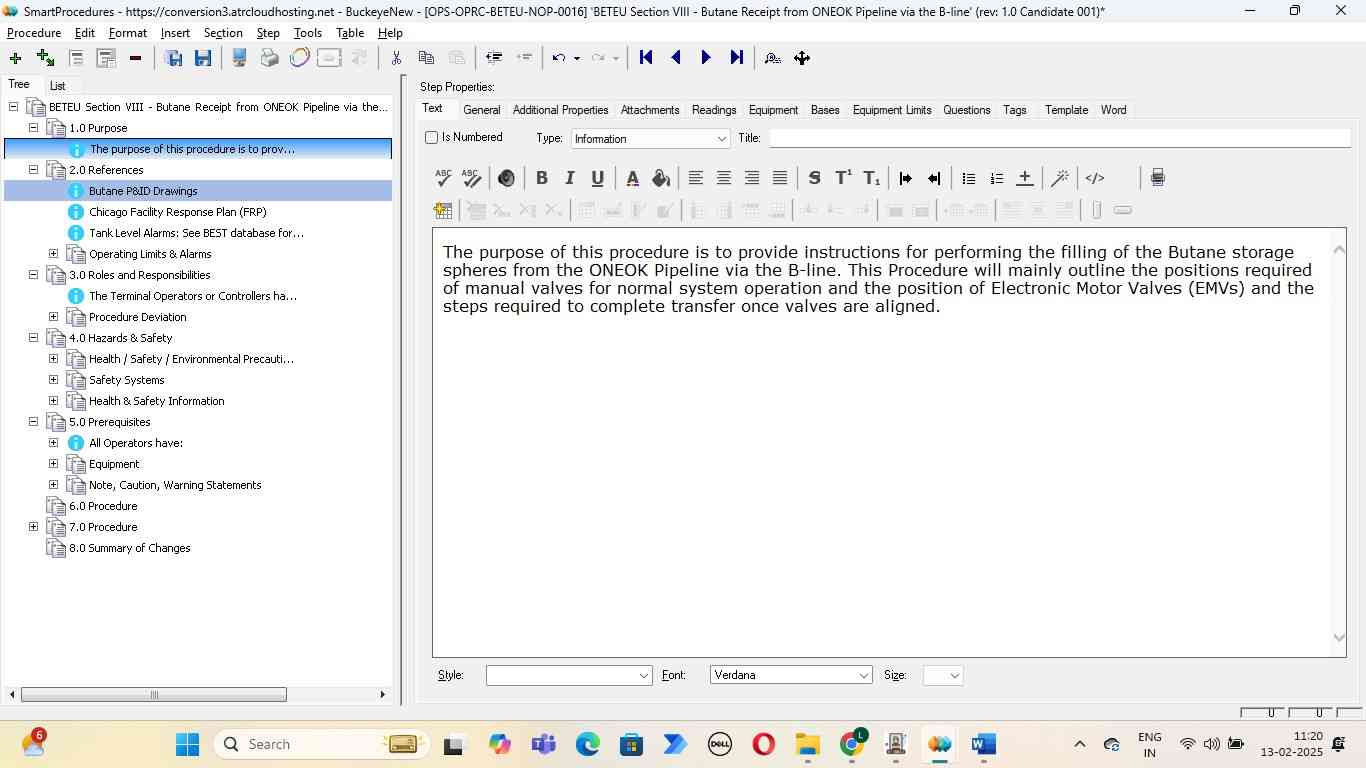Open File Explorer from the taskbar
This screenshot has width=1366, height=768.
(x=808, y=744)
